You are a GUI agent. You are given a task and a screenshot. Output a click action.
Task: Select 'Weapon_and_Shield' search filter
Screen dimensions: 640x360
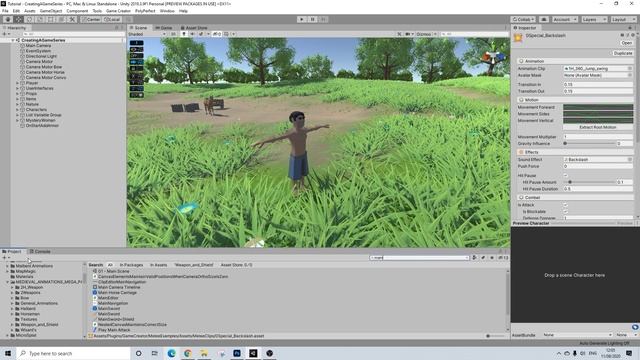click(x=194, y=265)
